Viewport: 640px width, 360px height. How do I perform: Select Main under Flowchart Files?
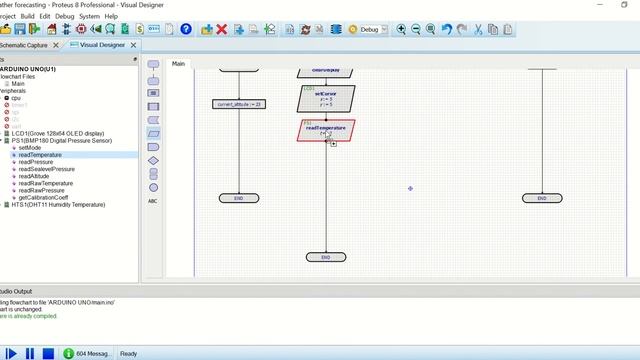click(18, 84)
